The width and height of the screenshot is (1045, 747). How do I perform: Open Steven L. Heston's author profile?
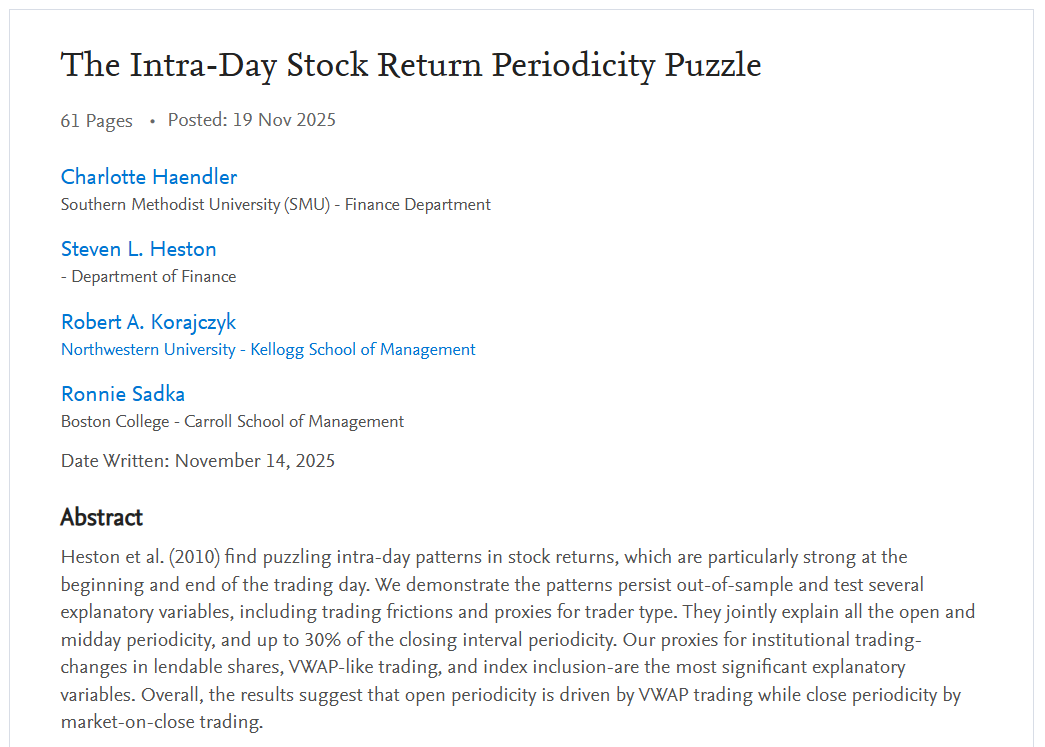(x=138, y=249)
